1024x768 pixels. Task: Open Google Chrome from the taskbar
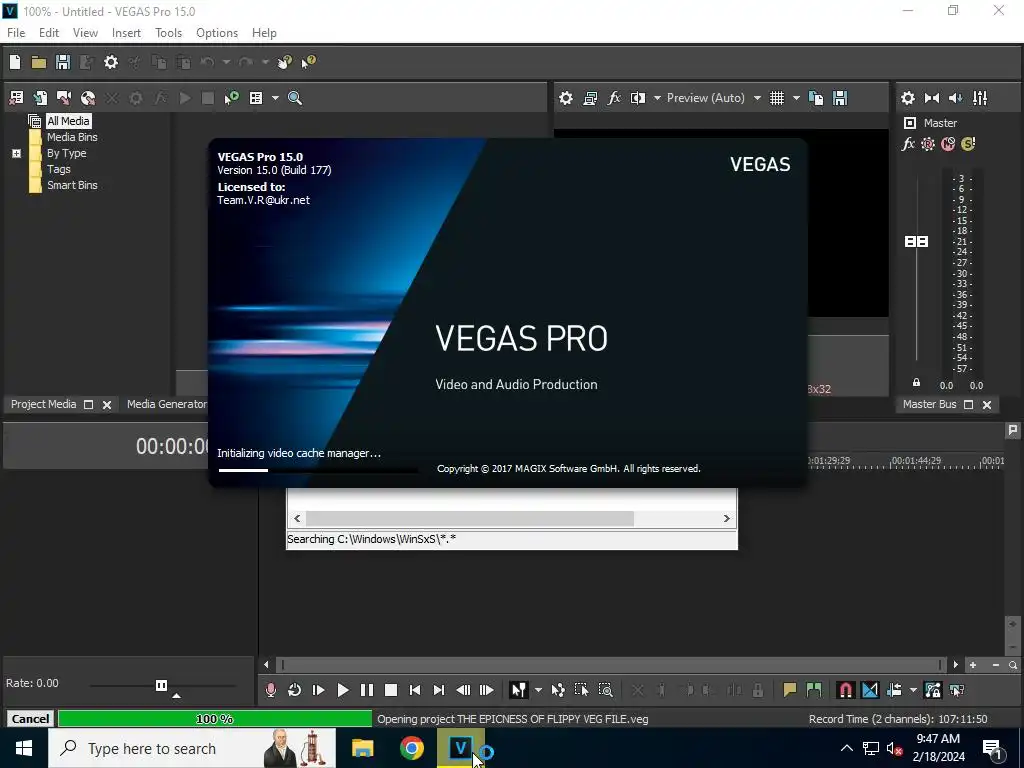[x=411, y=748]
